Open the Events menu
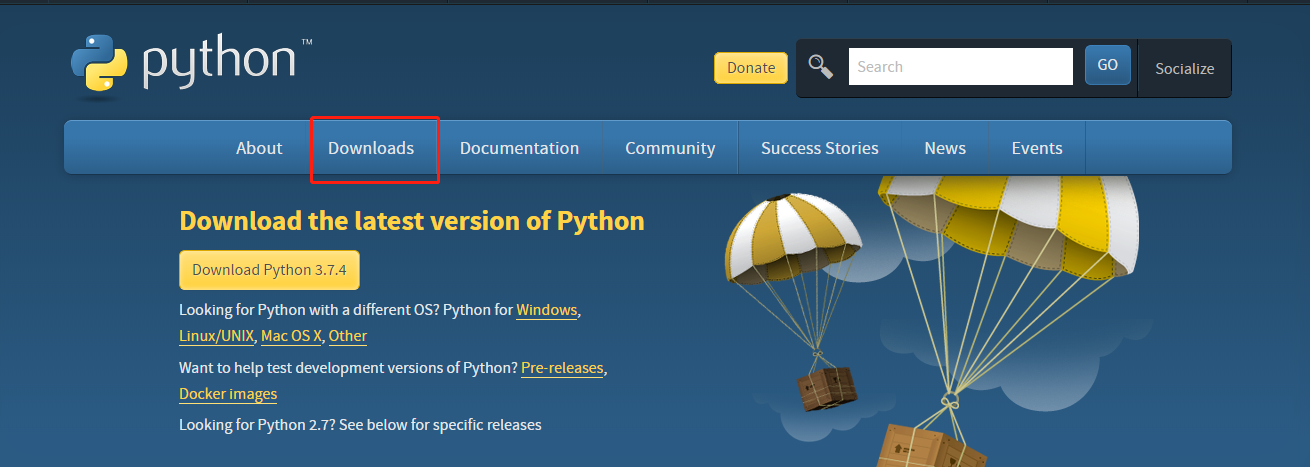 1037,148
